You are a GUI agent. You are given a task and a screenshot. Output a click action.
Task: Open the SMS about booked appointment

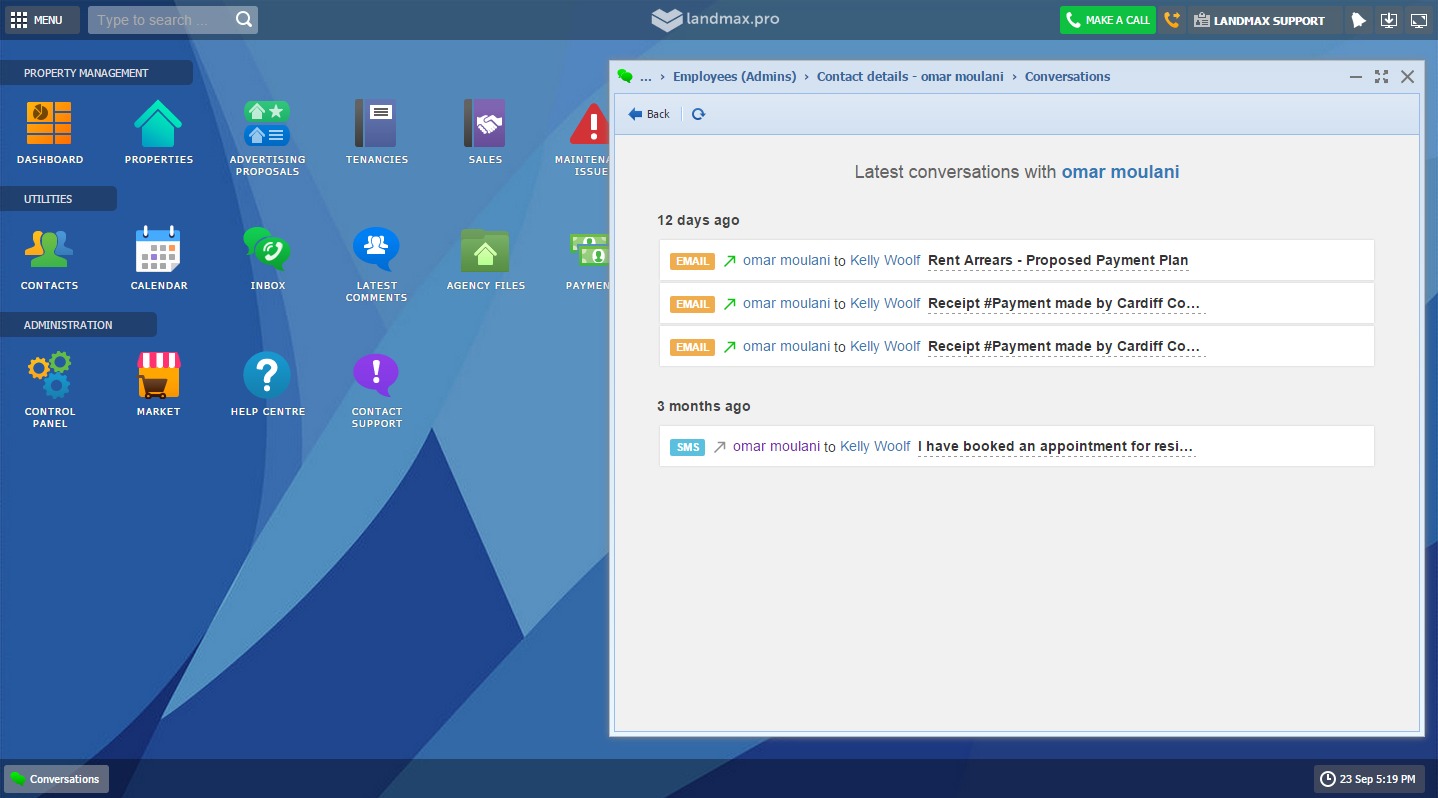click(x=1055, y=447)
